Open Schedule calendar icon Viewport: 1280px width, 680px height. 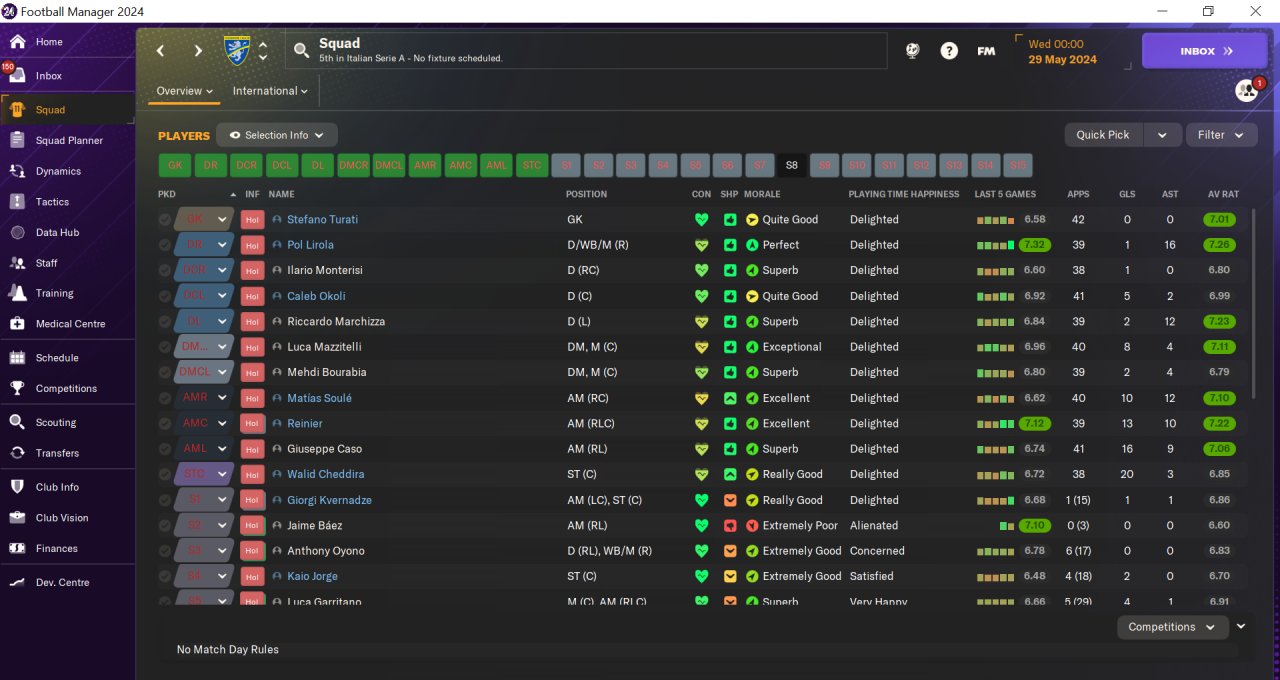[17, 358]
